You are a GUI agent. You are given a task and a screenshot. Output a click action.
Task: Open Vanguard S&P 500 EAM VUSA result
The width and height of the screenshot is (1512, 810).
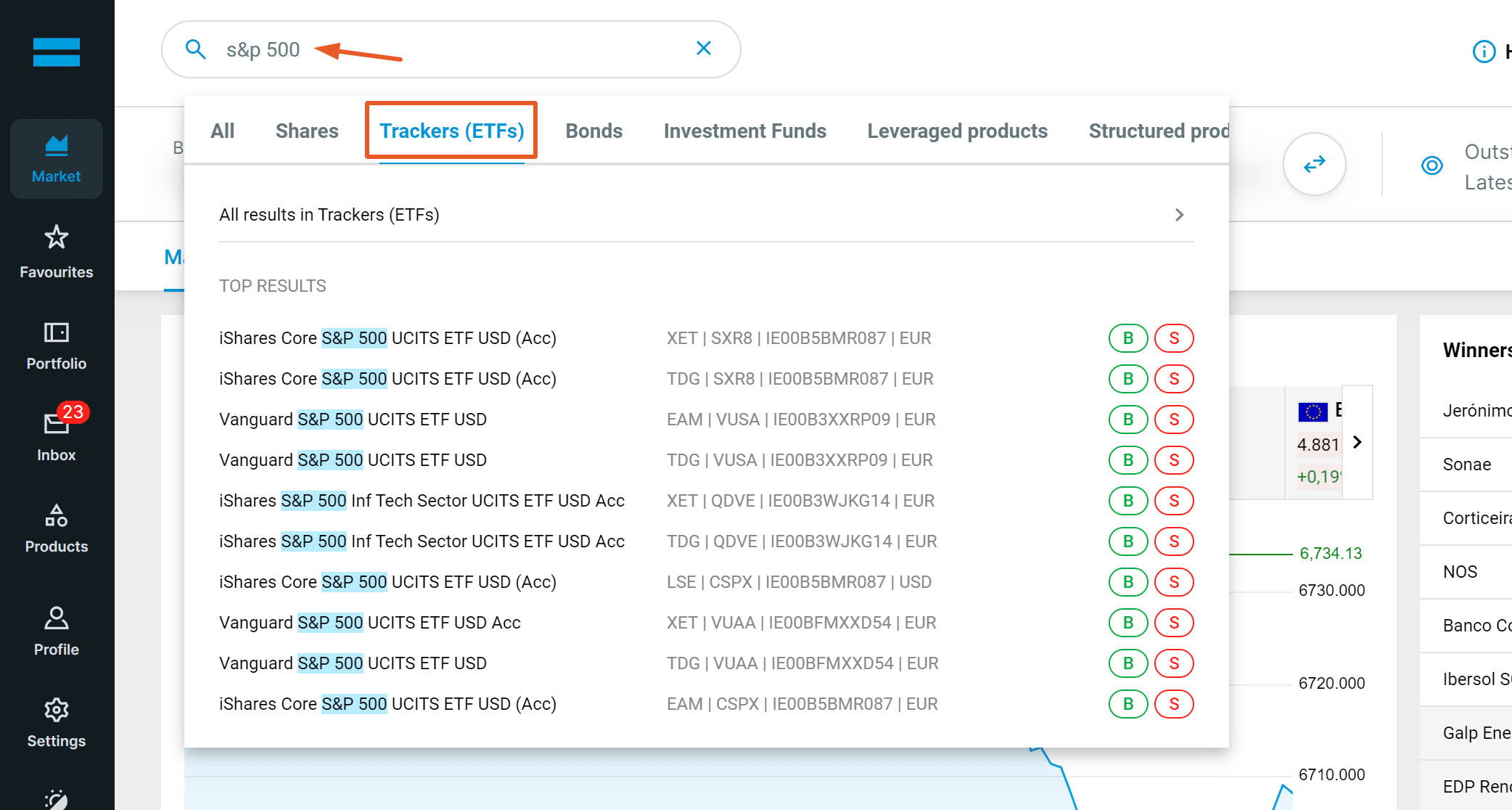[x=353, y=420]
